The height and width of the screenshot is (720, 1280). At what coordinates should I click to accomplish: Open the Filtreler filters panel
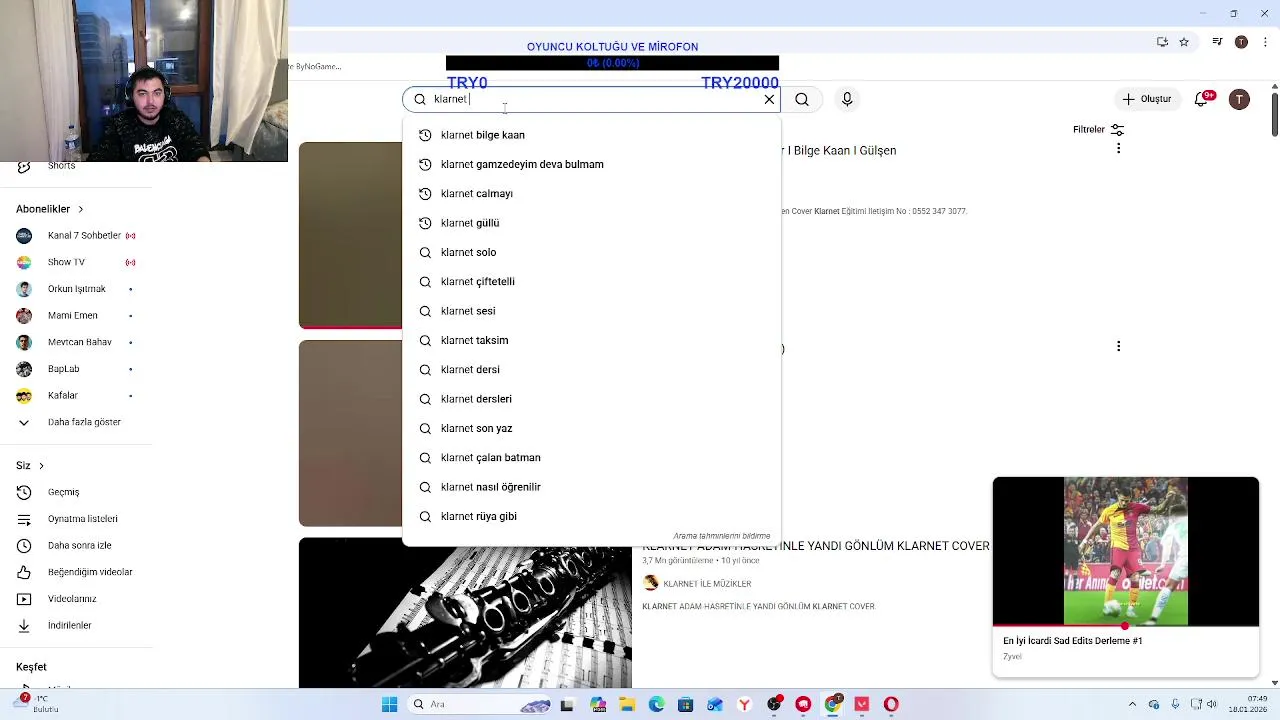click(x=1098, y=130)
